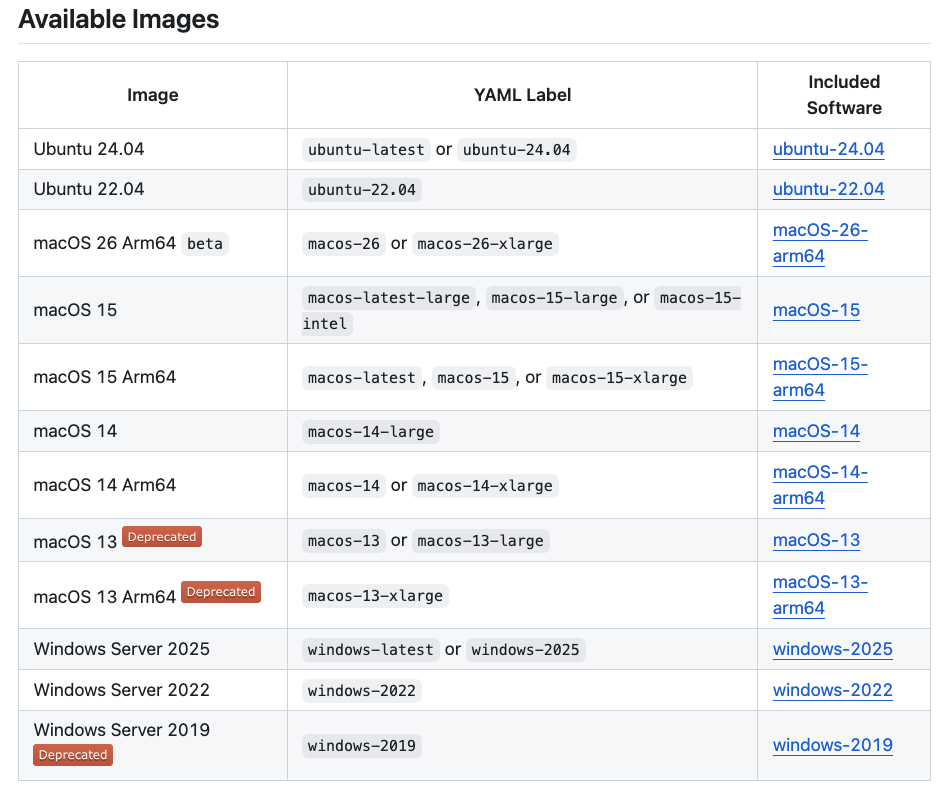The height and width of the screenshot is (798, 950).
Task: Click the macos-26-xlarge label code
Action: 485,244
